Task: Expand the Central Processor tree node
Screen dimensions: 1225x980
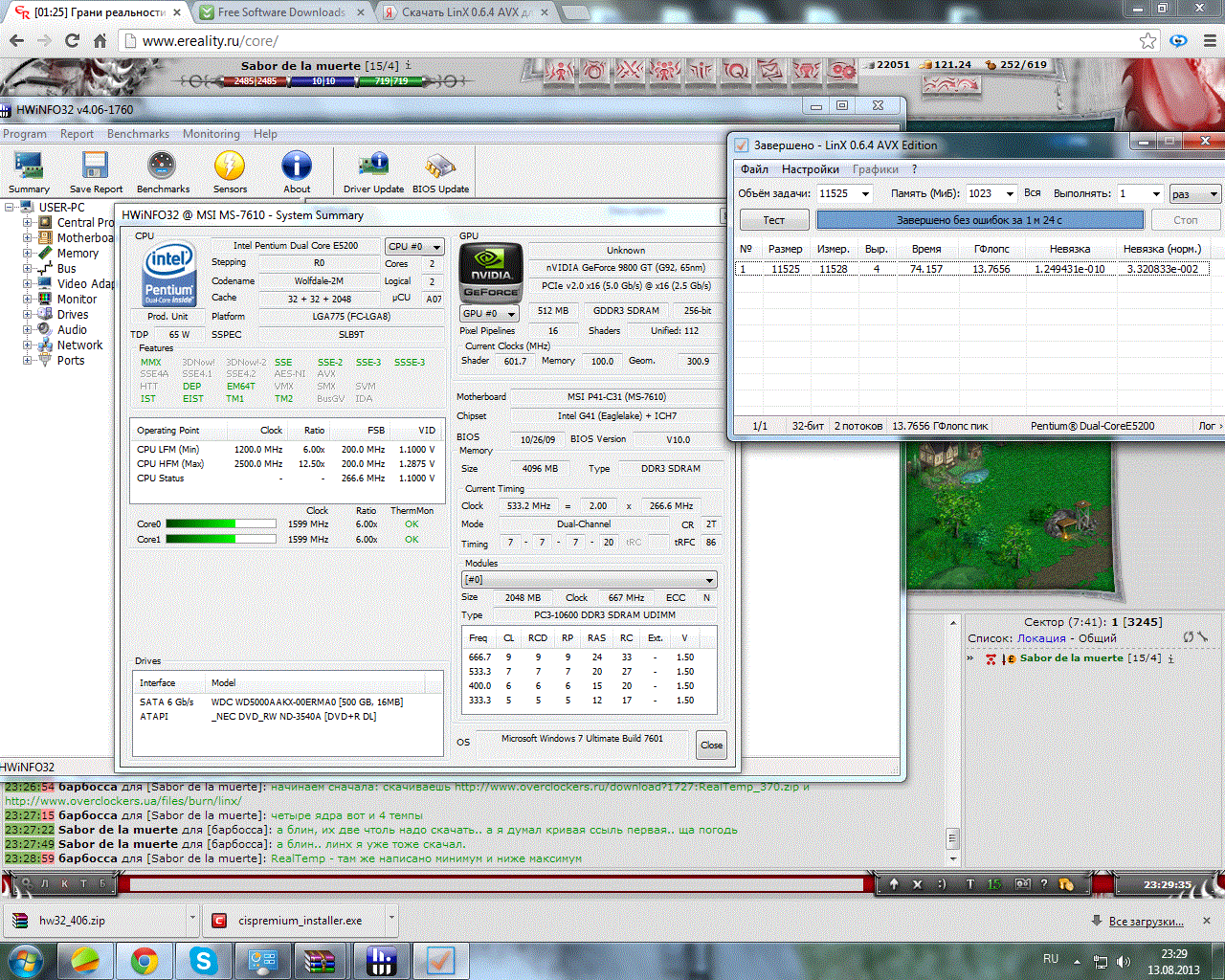Action: [27, 222]
